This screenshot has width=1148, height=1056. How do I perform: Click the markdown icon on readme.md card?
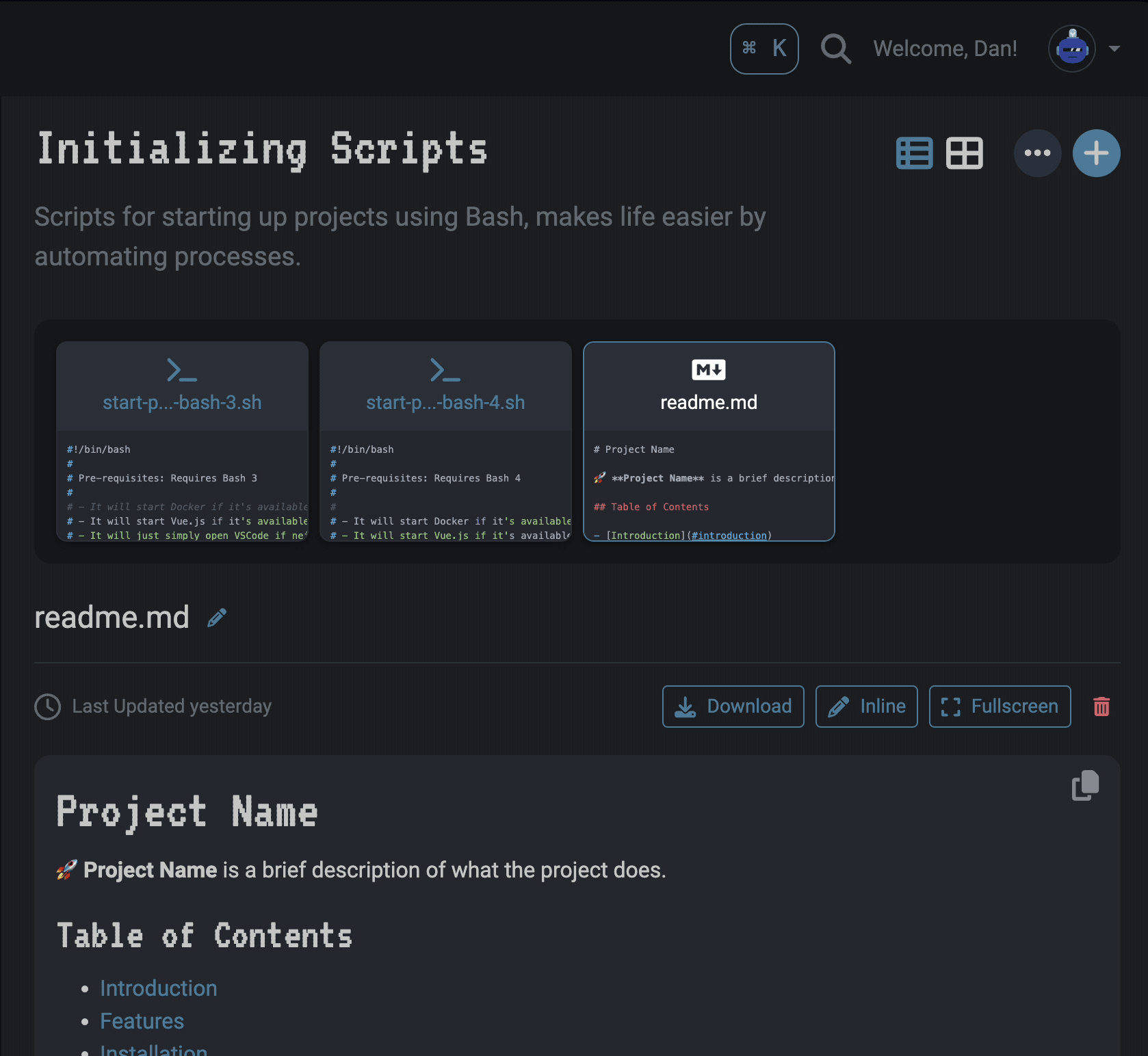point(709,369)
